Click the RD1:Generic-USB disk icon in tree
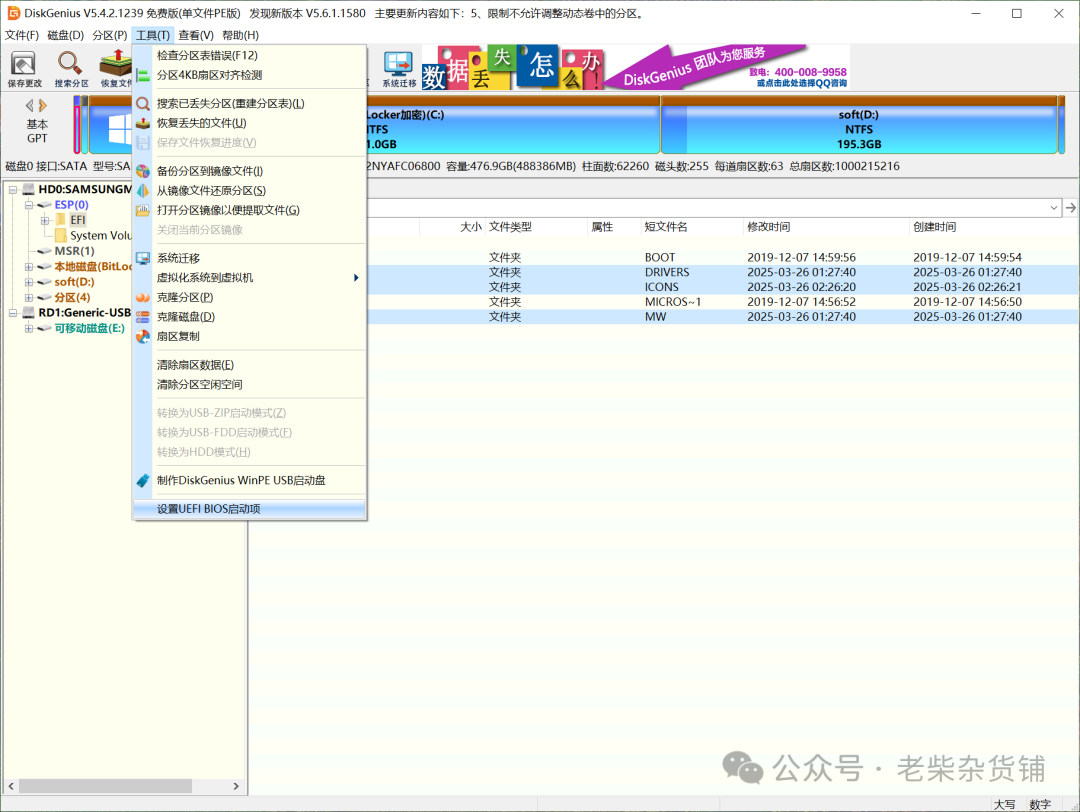Screen dimensions: 1080x812 point(28,313)
